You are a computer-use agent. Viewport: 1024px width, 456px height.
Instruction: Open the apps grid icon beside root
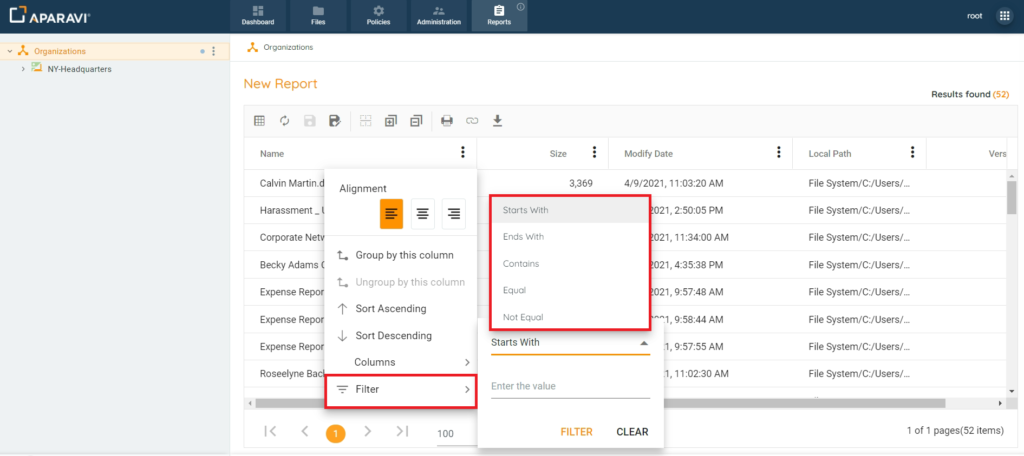point(1004,16)
